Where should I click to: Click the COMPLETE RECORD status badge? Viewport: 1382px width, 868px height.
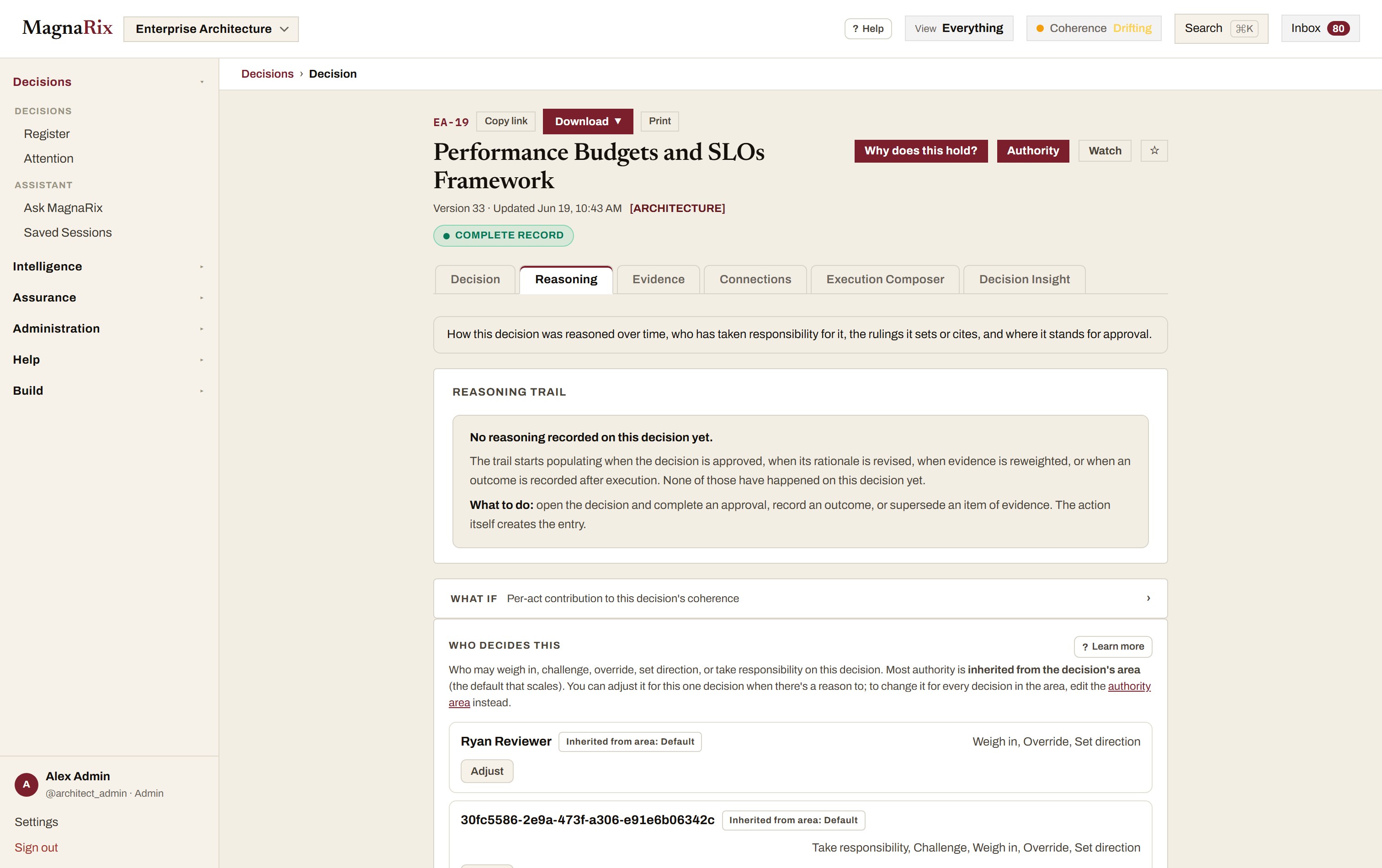[503, 236]
